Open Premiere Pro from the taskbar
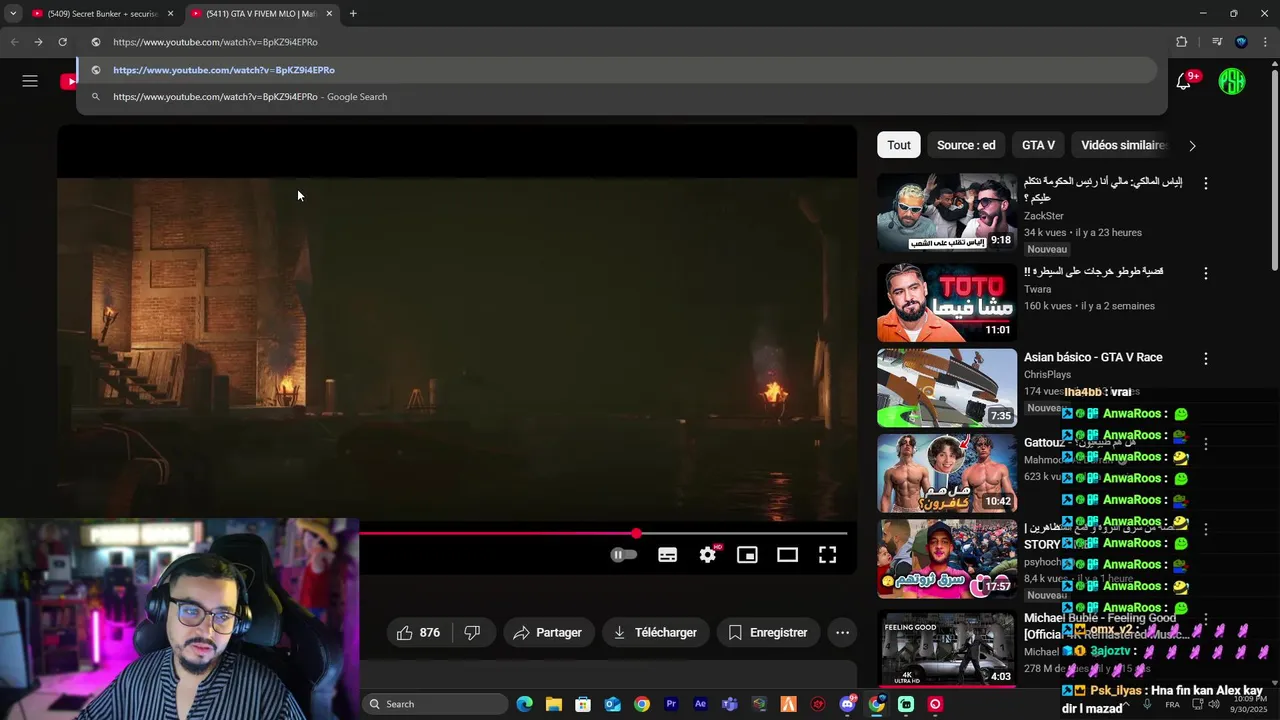Viewport: 1280px width, 720px height. click(x=671, y=704)
